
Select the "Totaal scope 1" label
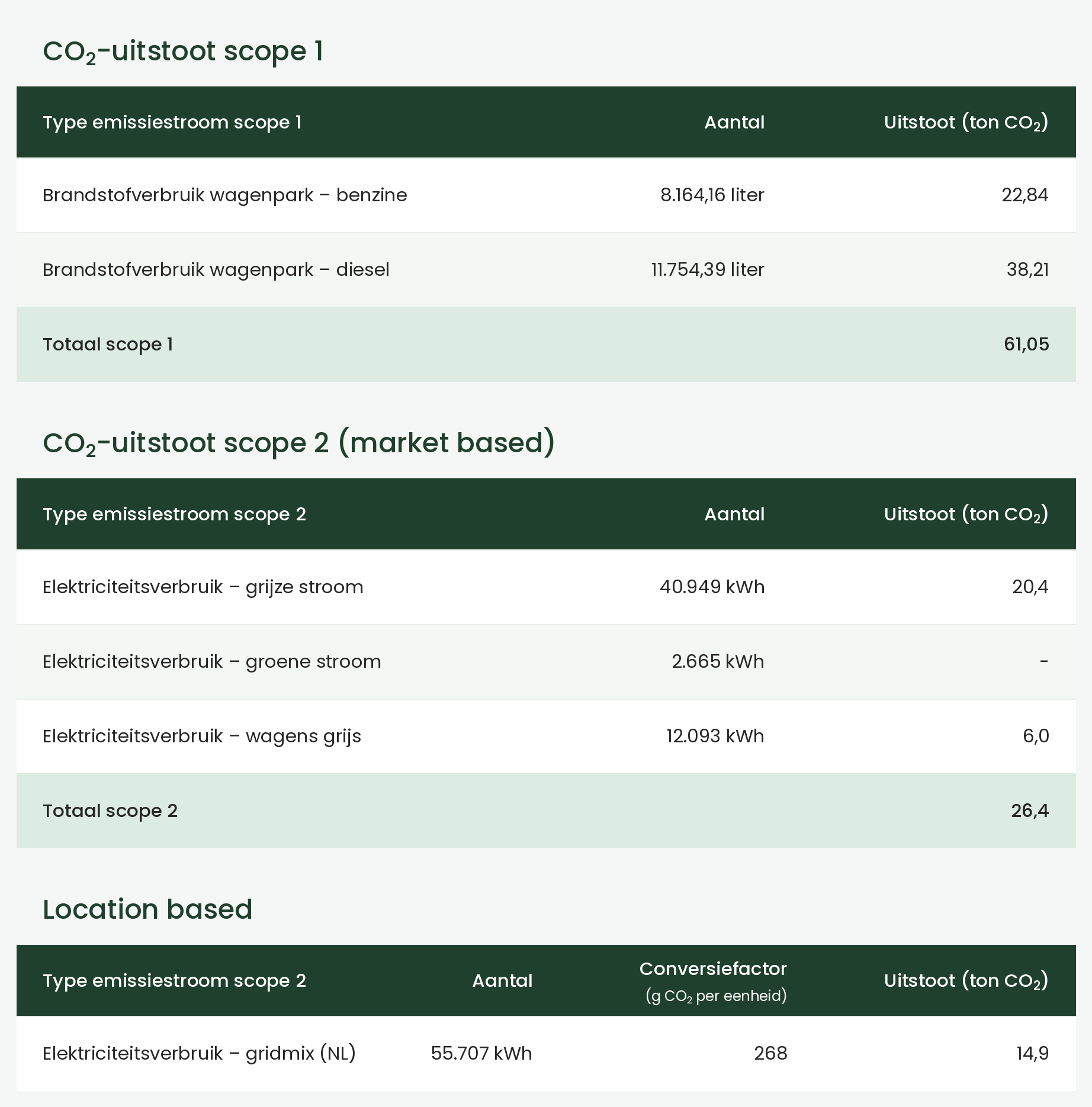pos(108,345)
